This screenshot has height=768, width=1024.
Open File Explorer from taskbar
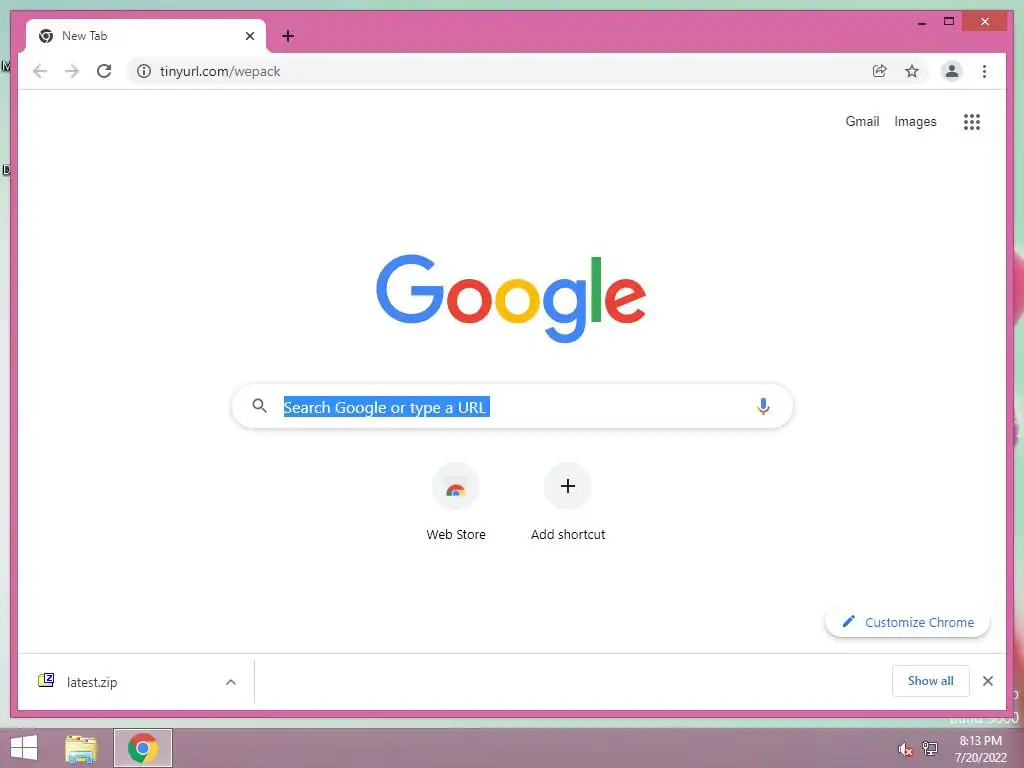pos(81,748)
